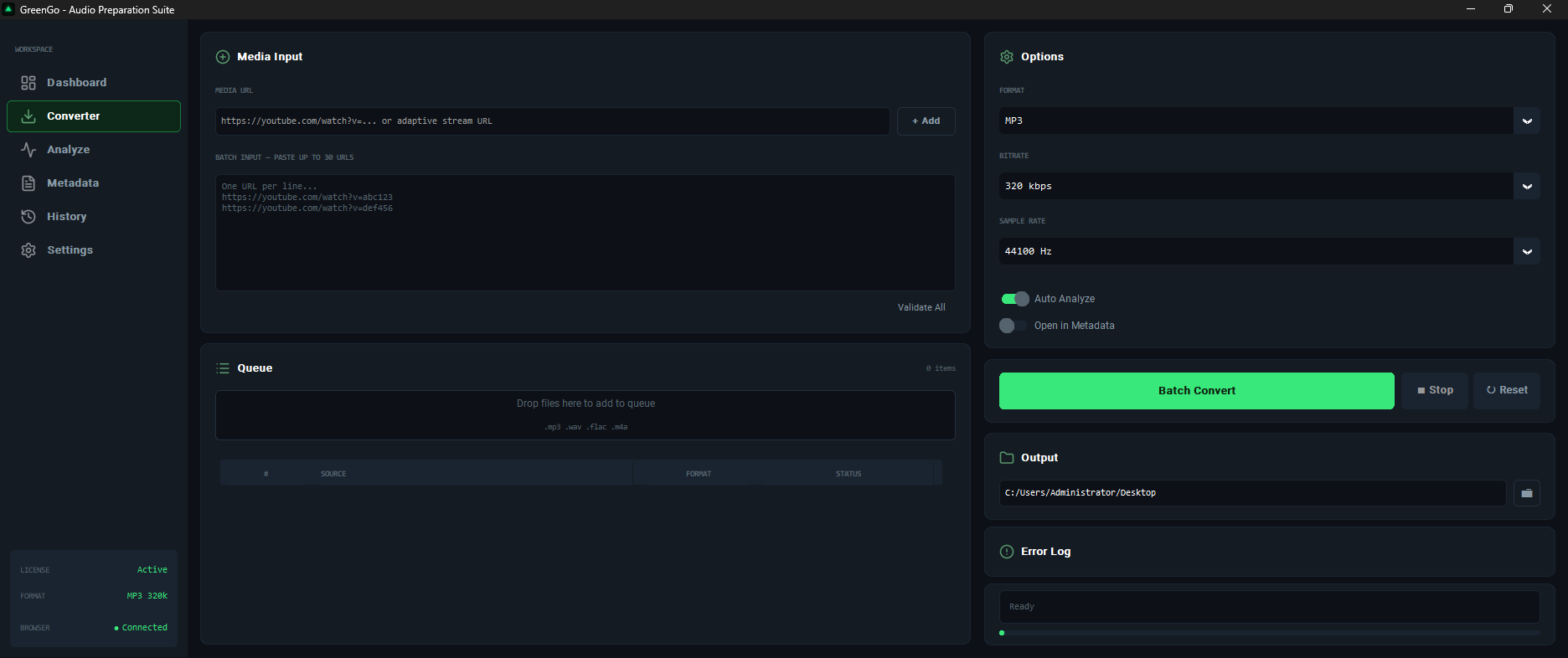Click the Converter download icon in sidebar
The image size is (1568, 658).
tap(28, 116)
